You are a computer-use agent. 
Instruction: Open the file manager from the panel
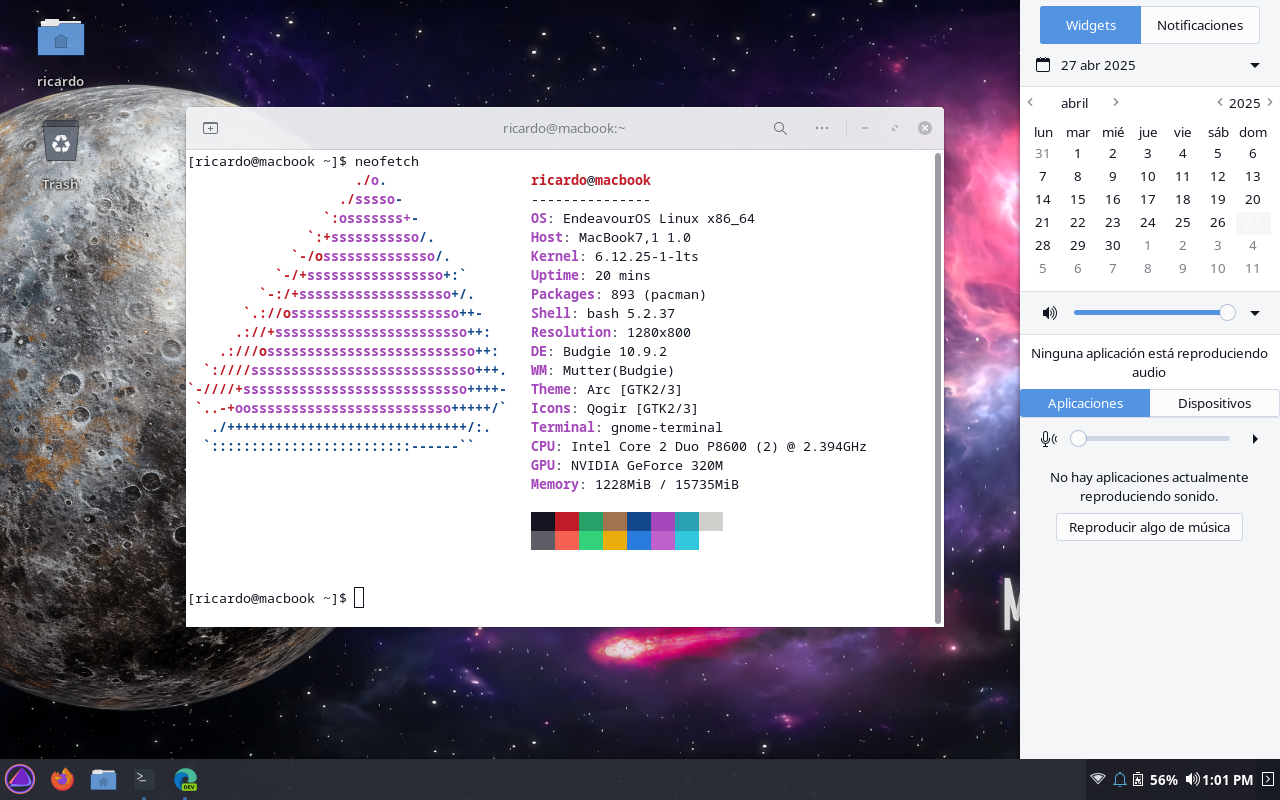103,779
